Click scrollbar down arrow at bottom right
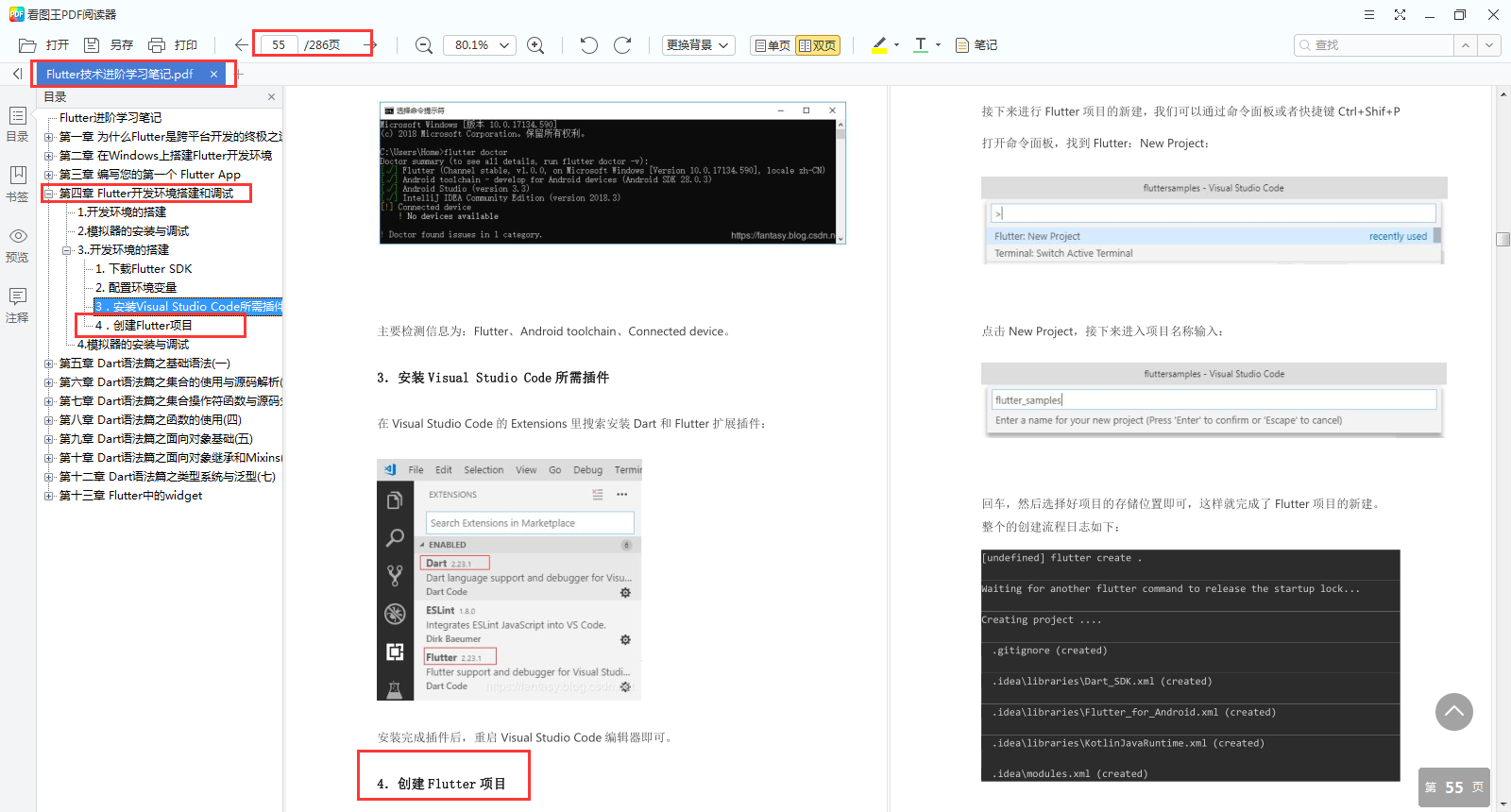Screen dimensions: 1511x812 click(x=1503, y=804)
